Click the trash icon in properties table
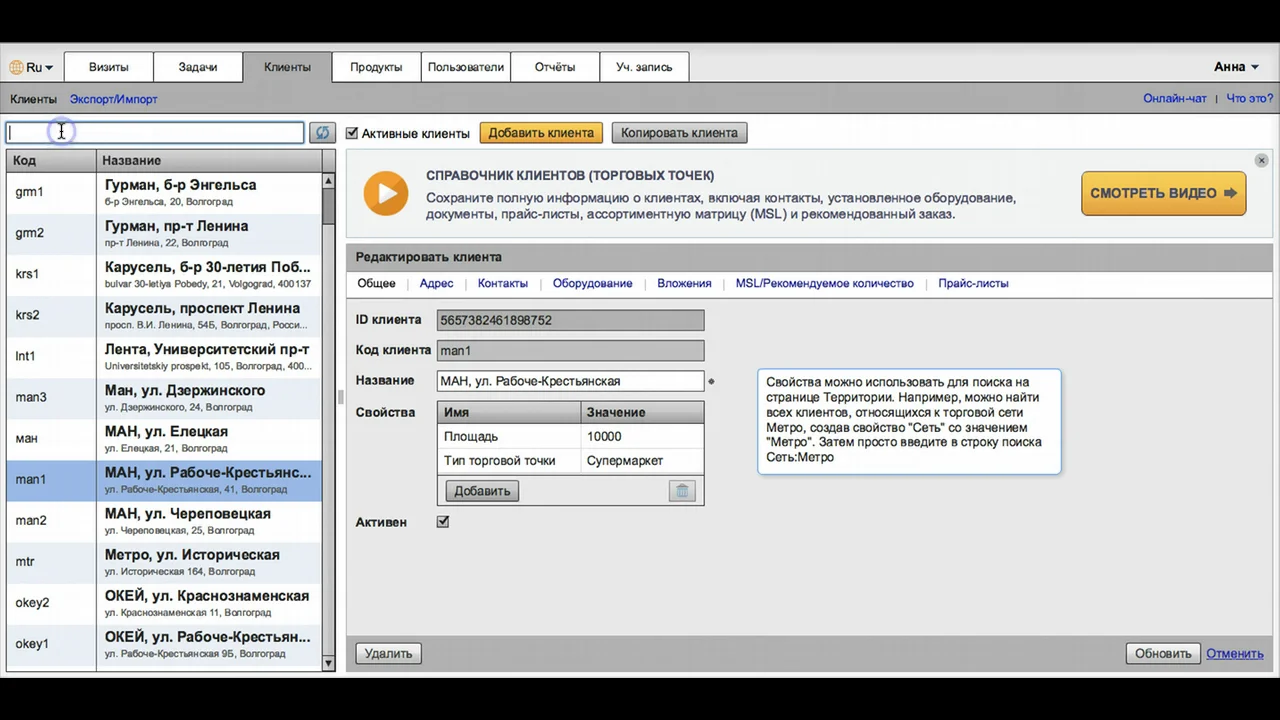The width and height of the screenshot is (1280, 720). click(x=682, y=491)
